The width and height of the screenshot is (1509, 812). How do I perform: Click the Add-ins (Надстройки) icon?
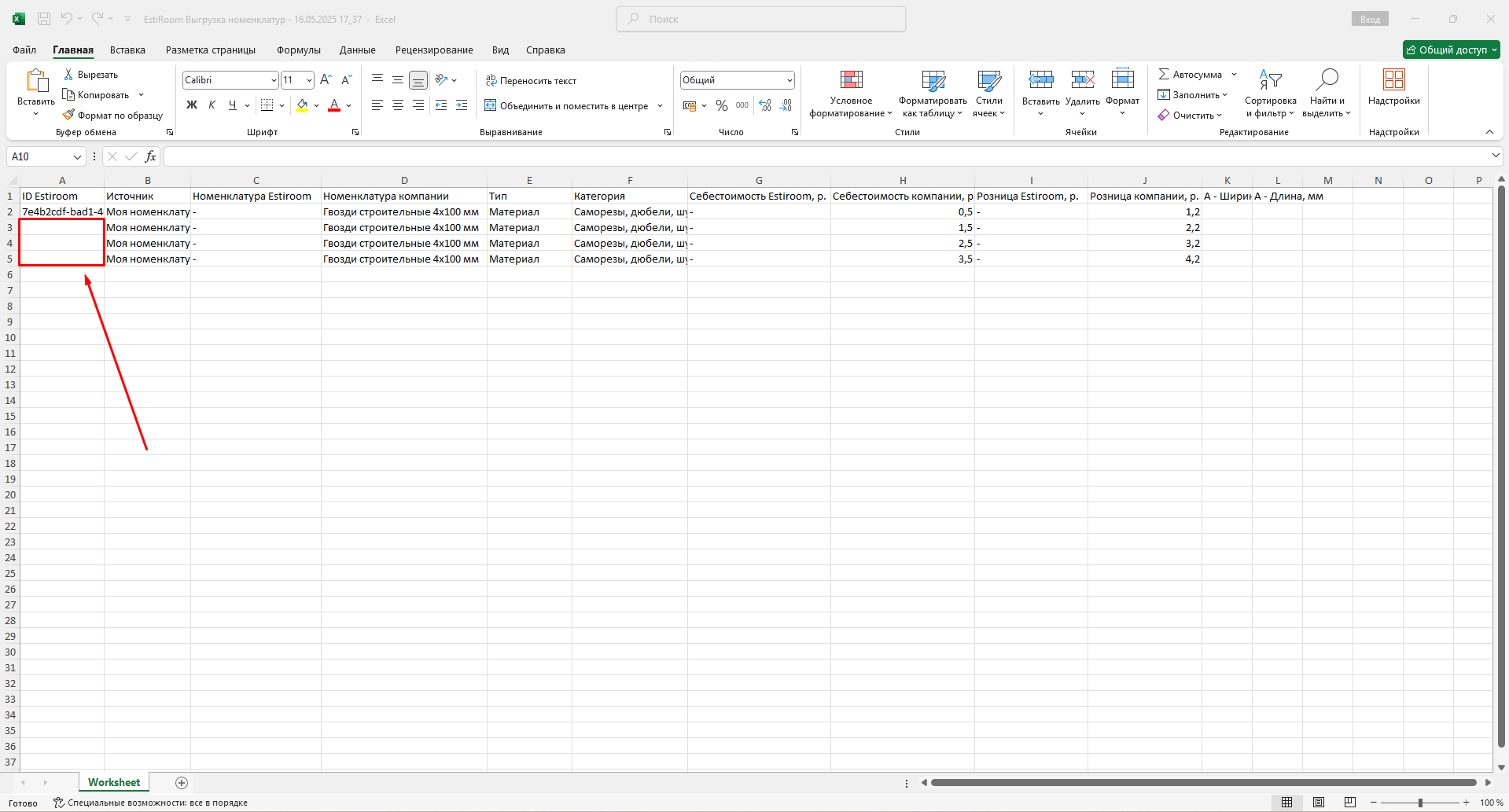click(1393, 79)
